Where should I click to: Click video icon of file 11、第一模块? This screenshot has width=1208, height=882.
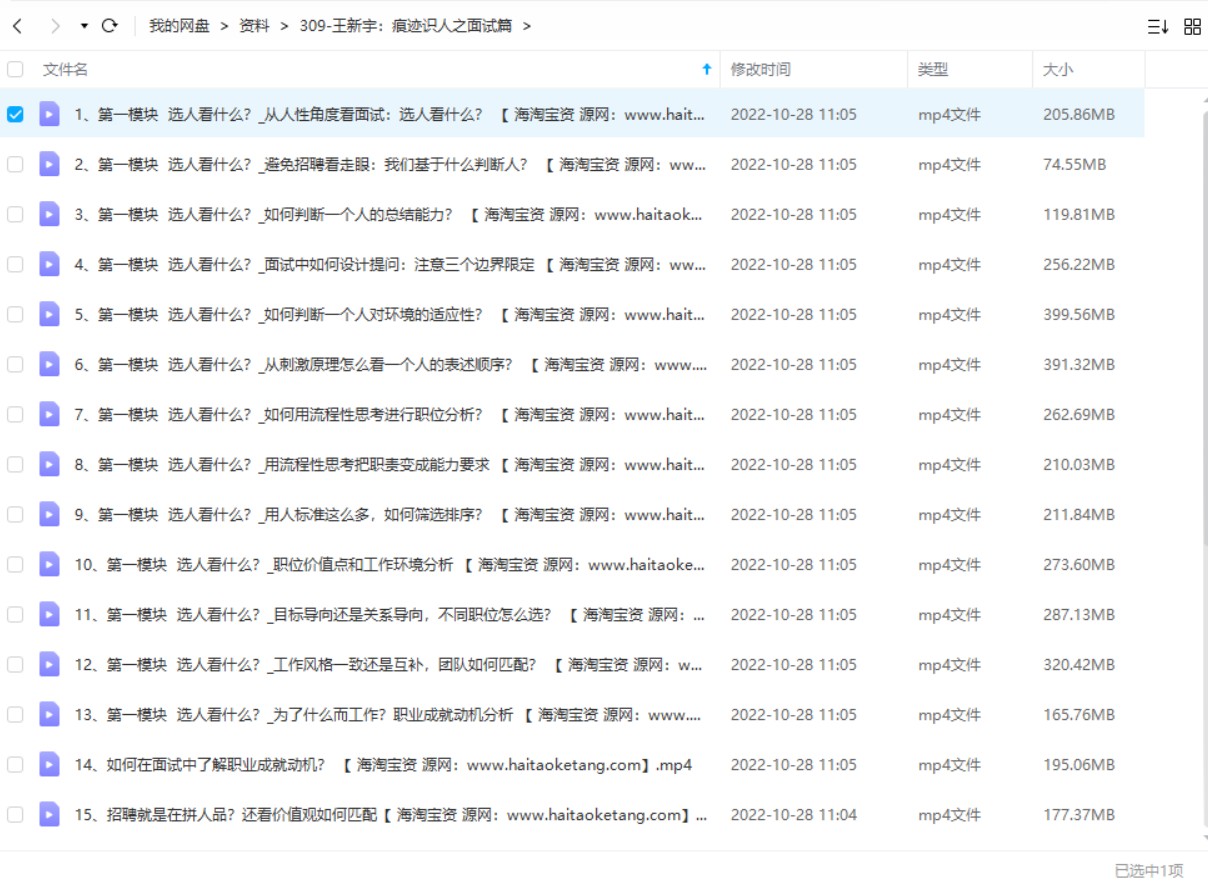[x=49, y=614]
